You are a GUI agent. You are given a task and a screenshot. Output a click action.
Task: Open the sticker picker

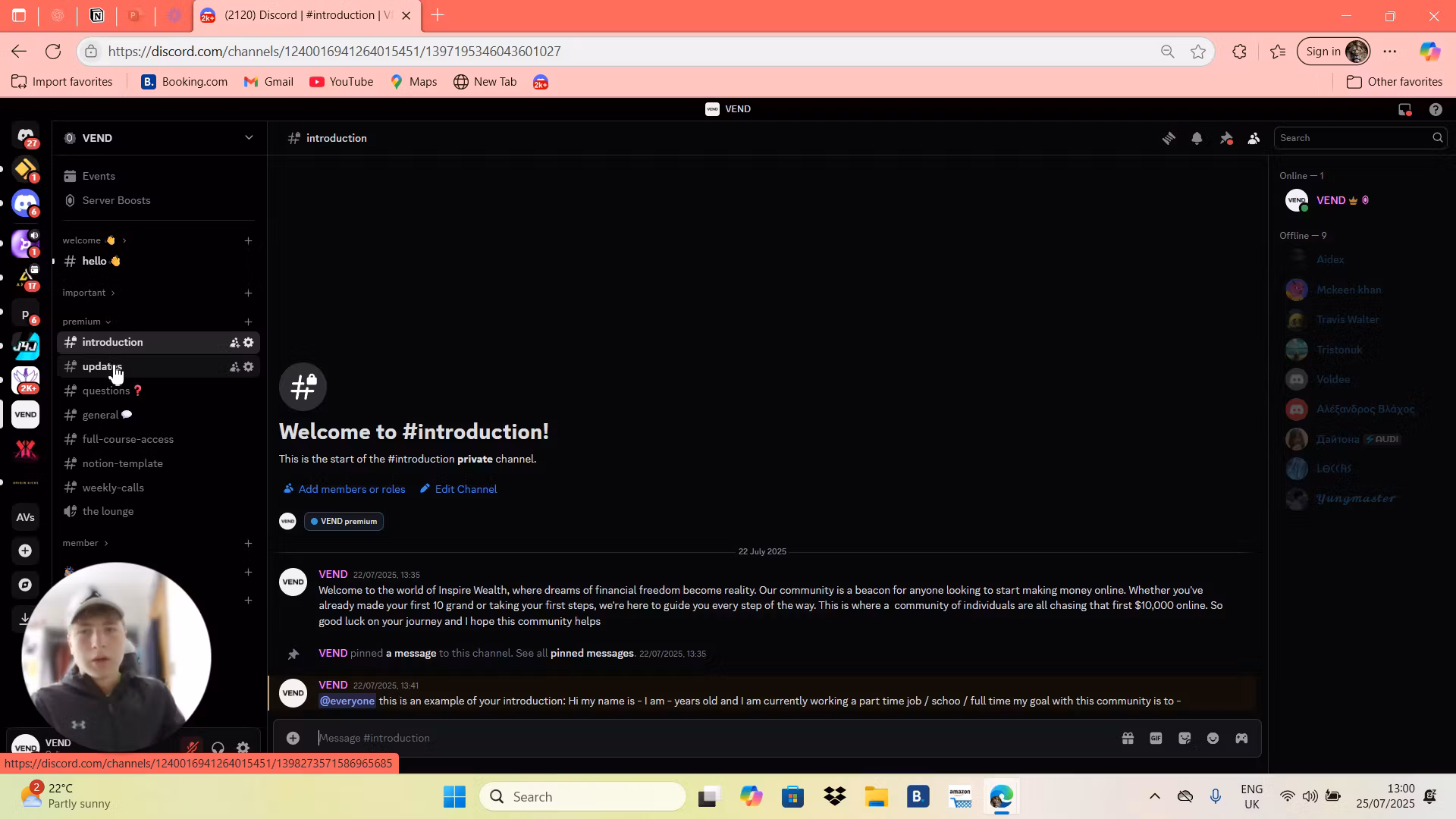1185,739
